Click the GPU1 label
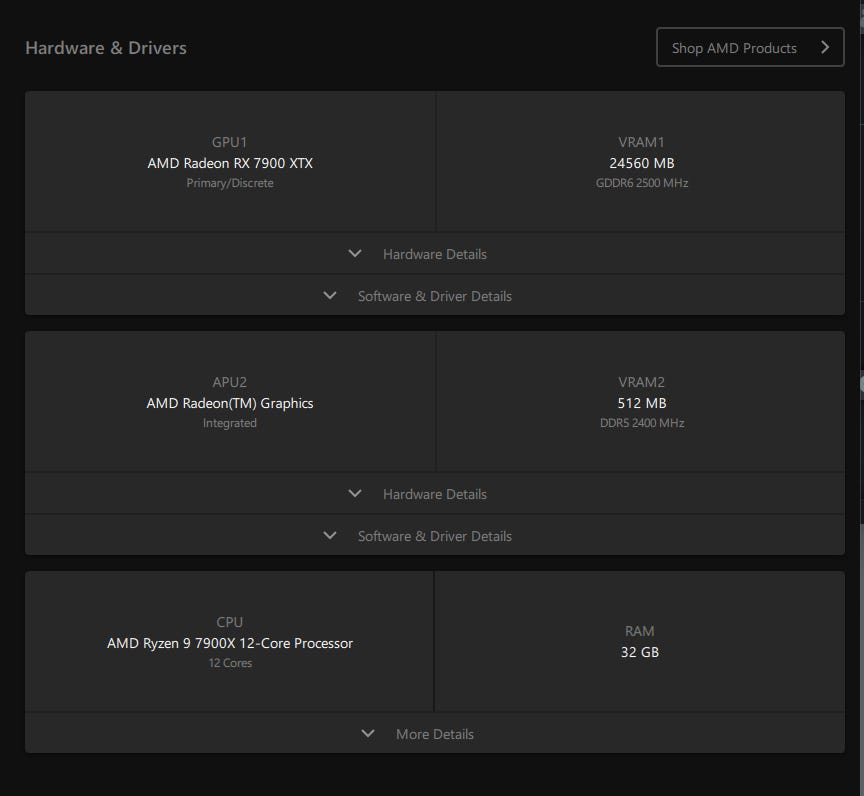Image resolution: width=864 pixels, height=796 pixels. (229, 142)
